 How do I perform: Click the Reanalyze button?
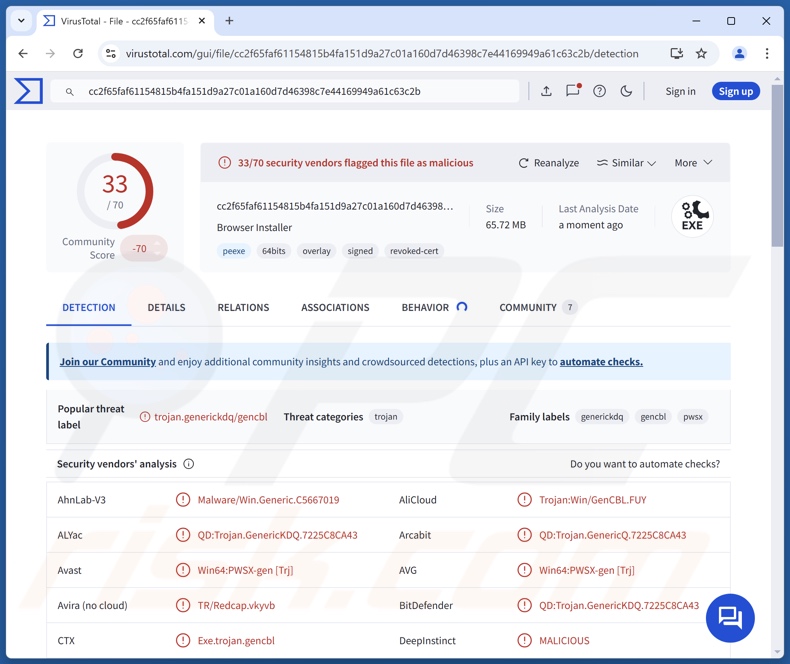click(x=549, y=163)
